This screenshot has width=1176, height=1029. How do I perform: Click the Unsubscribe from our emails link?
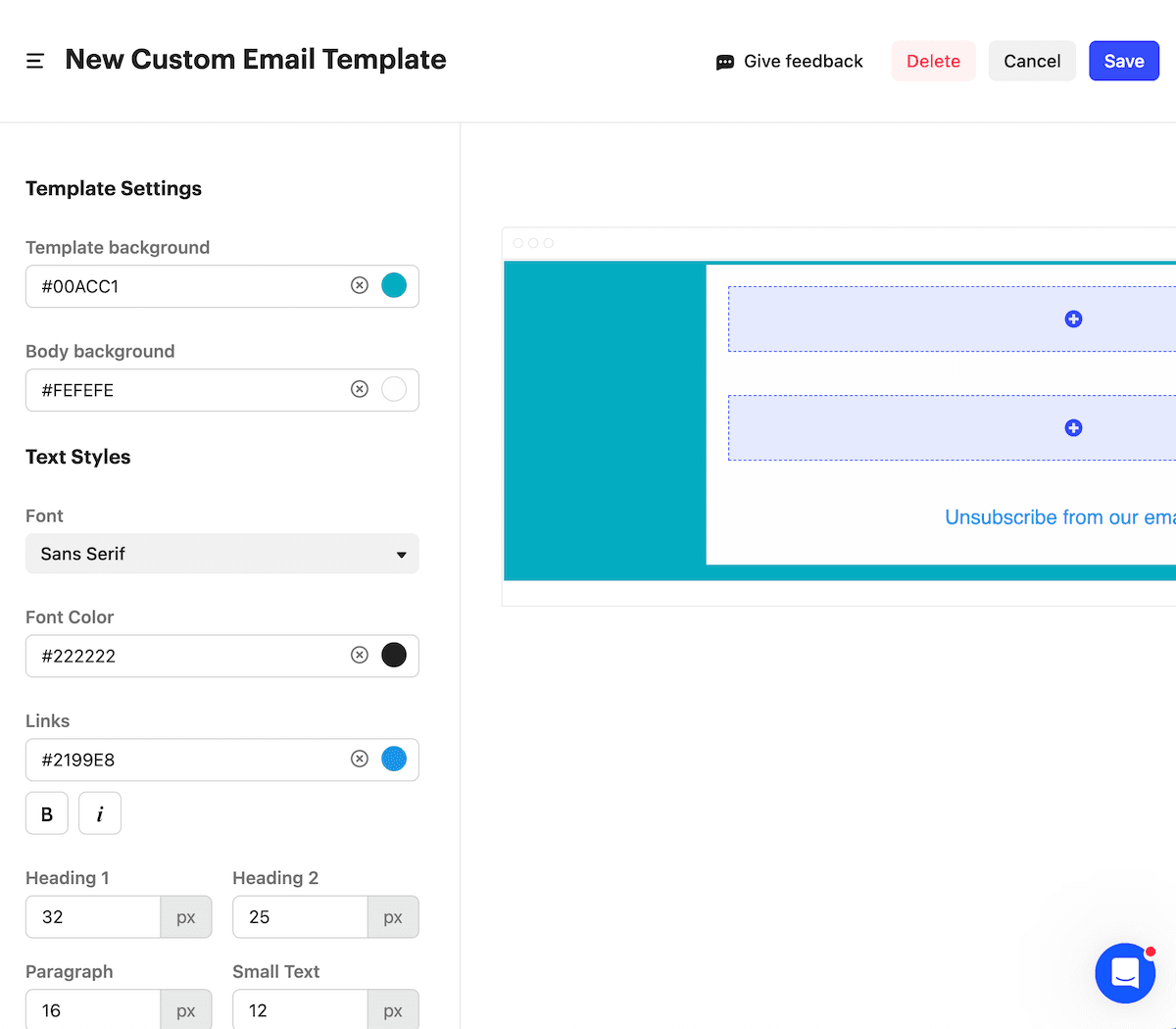[1060, 517]
